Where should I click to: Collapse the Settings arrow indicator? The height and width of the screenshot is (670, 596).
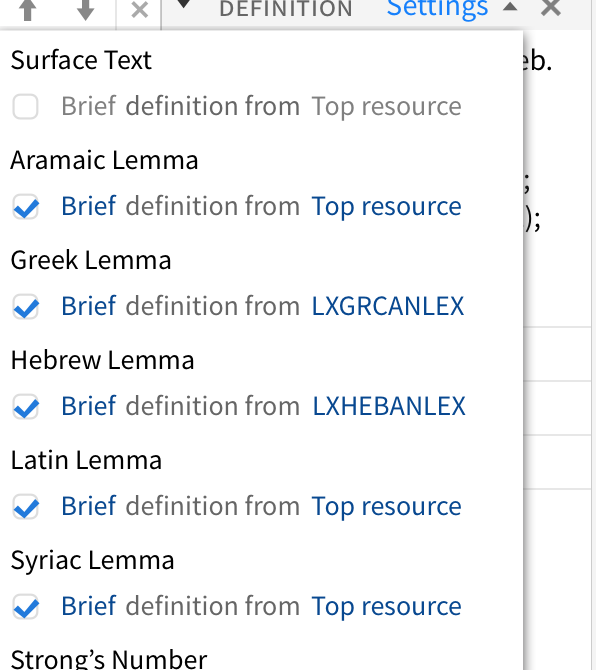(x=510, y=6)
